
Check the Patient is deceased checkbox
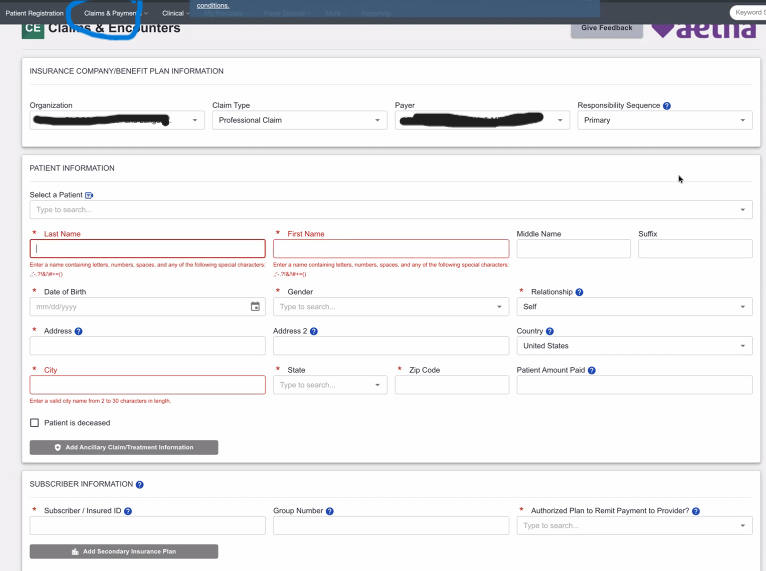click(x=35, y=423)
